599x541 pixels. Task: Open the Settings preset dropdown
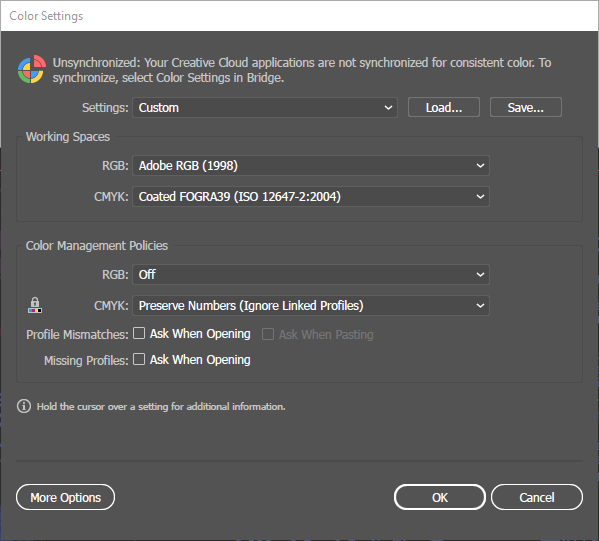pyautogui.click(x=265, y=107)
